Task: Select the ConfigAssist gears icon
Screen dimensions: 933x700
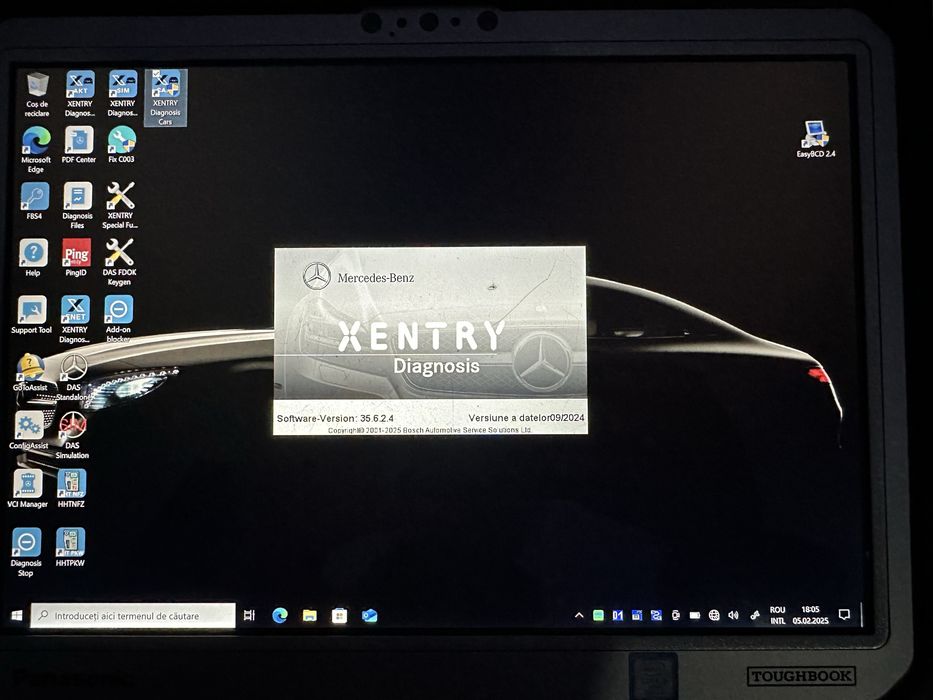Action: click(29, 430)
